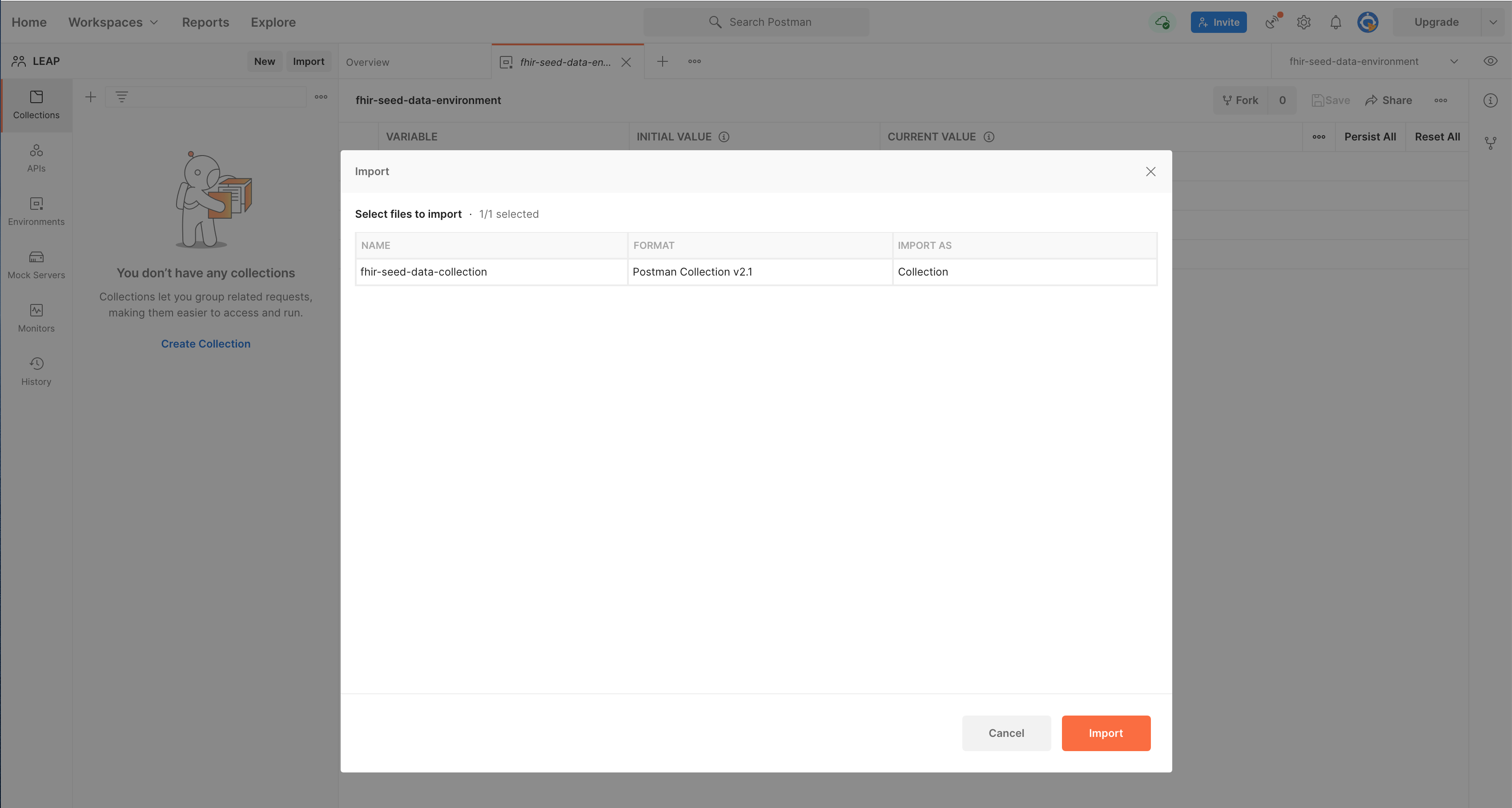Click the Import button in the dialog

(x=1106, y=733)
